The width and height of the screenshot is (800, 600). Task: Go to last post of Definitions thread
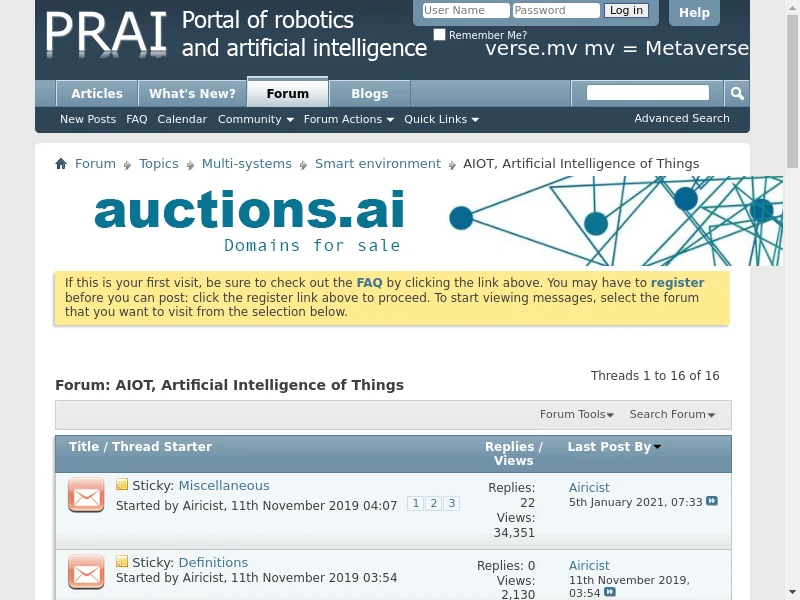click(x=609, y=593)
